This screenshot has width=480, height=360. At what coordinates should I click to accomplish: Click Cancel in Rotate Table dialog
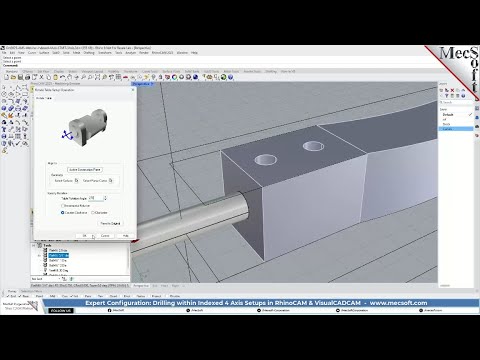pyautogui.click(x=105, y=236)
